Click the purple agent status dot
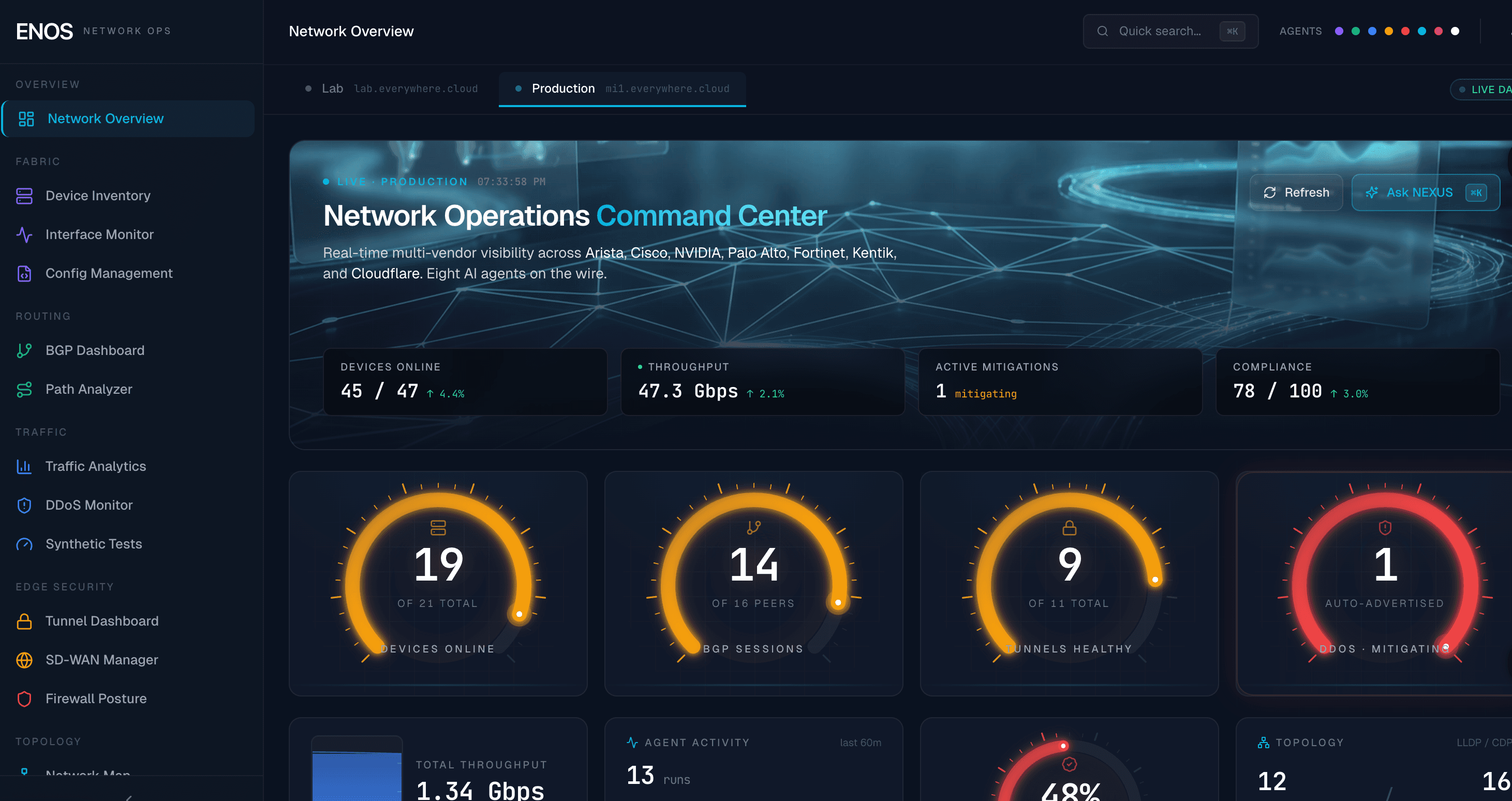Viewport: 1512px width, 801px height. coord(1339,31)
